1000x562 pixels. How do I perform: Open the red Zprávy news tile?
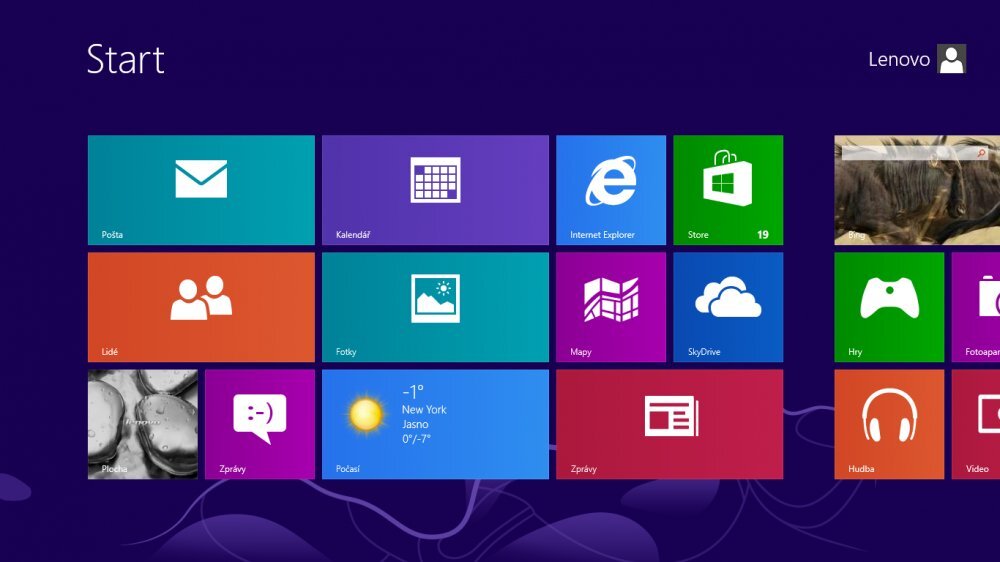670,424
